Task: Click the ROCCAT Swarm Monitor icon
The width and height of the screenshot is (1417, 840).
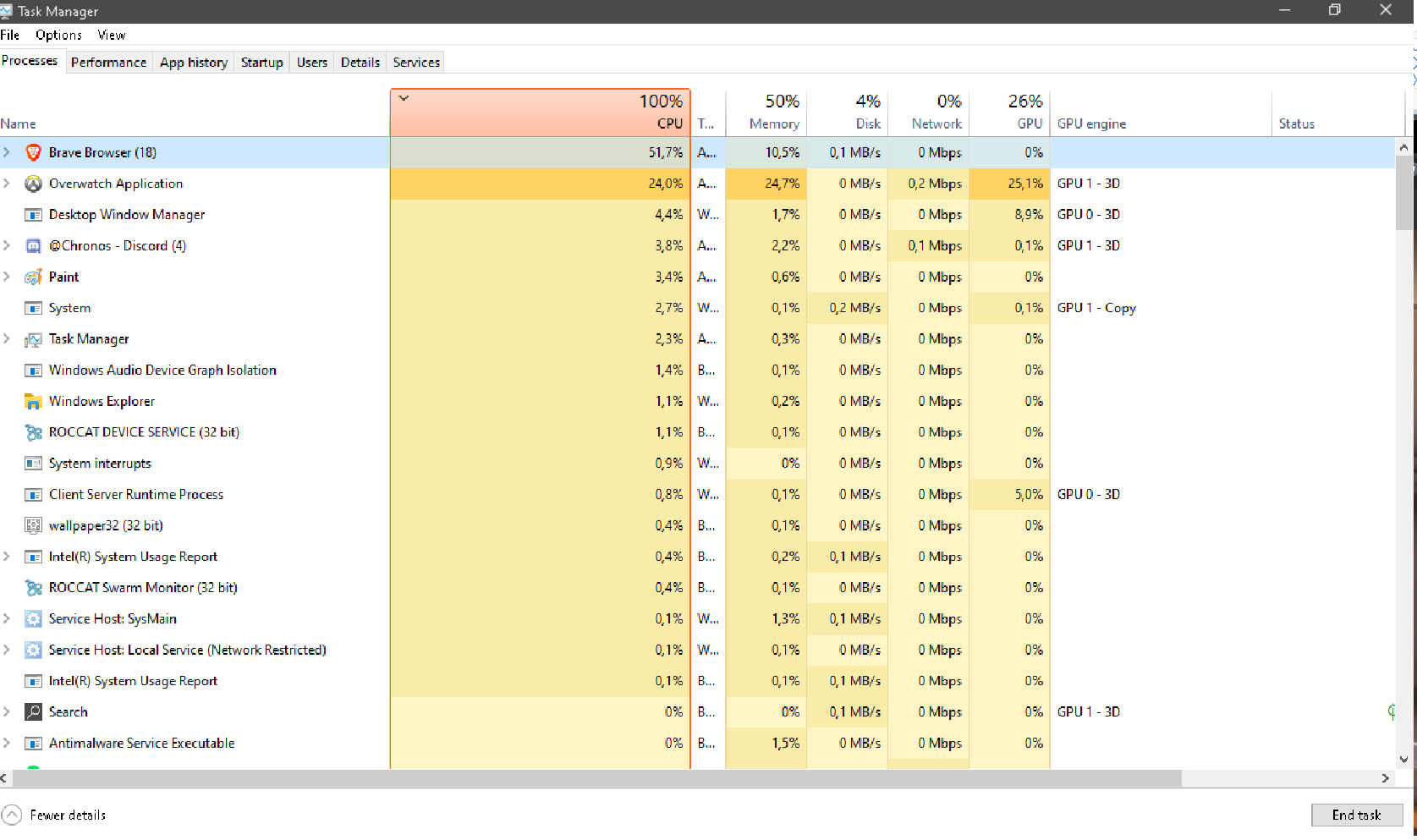Action: point(33,588)
